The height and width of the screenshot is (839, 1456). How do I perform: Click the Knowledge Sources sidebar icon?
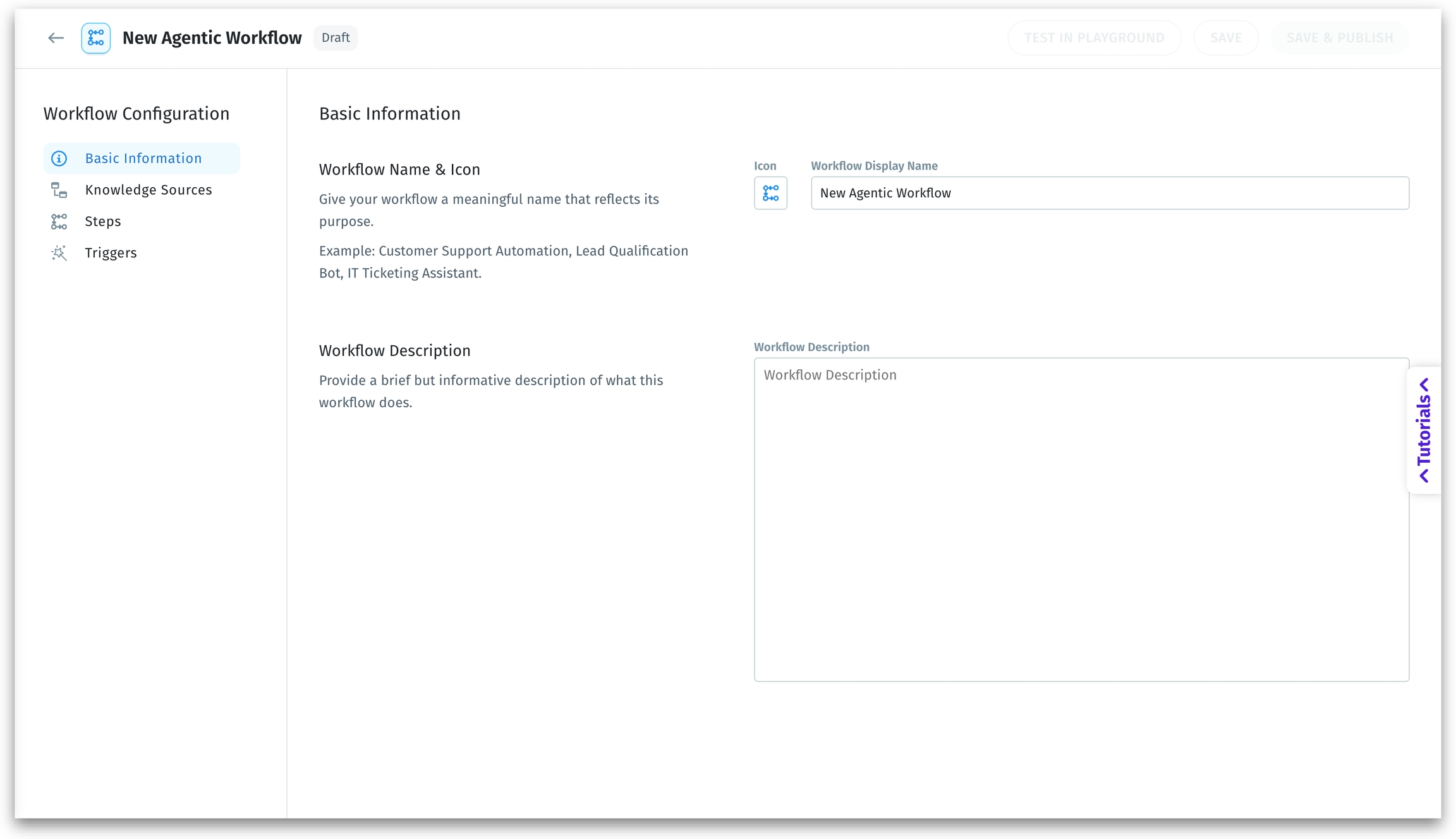59,190
